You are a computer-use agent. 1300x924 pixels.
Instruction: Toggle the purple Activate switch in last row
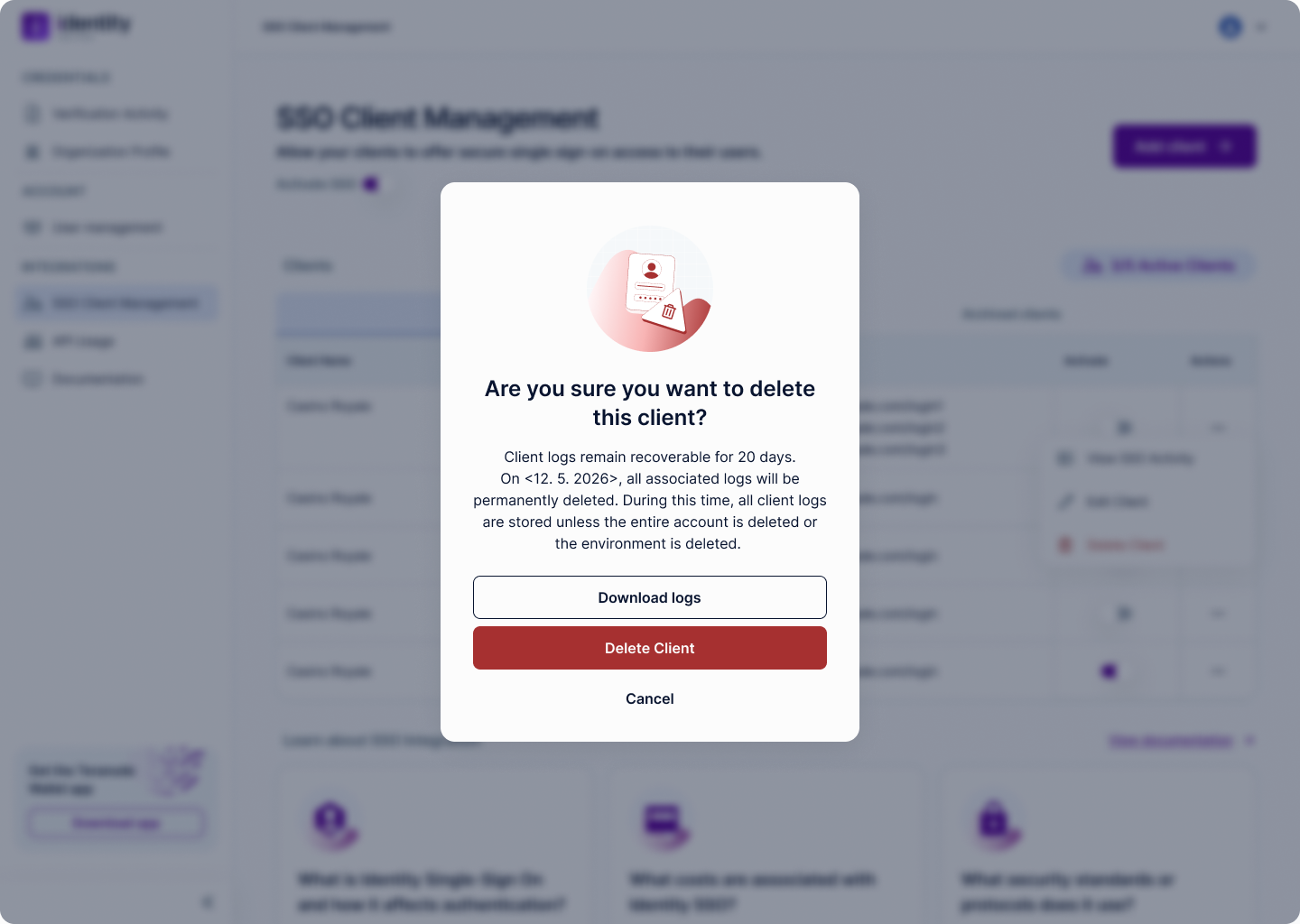click(1110, 671)
